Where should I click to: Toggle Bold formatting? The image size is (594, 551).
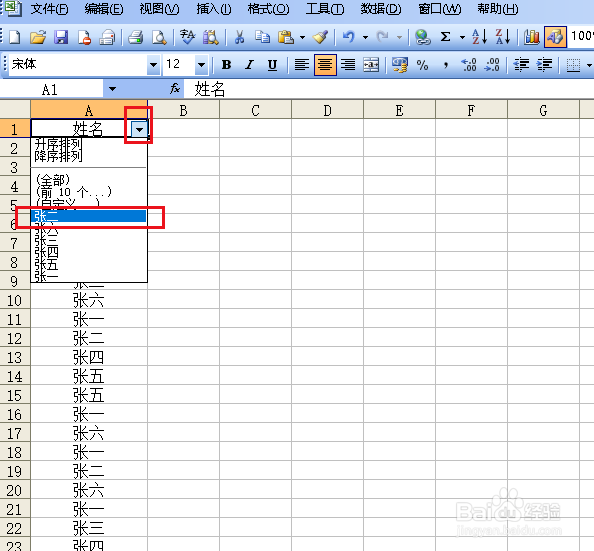pyautogui.click(x=226, y=65)
